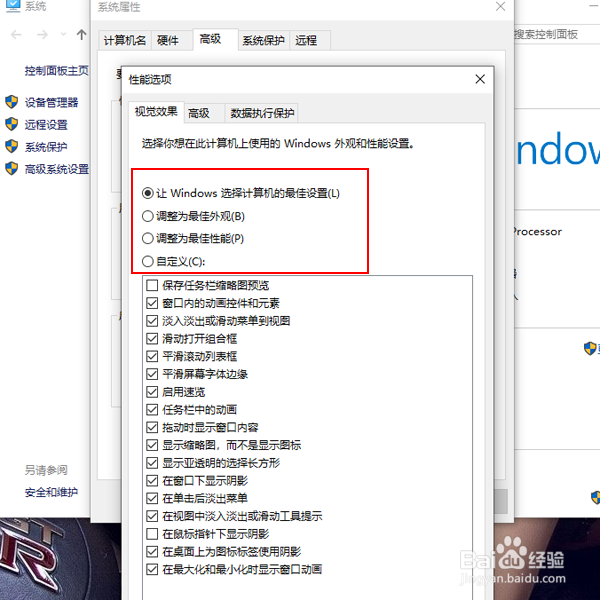Go back with the left arrow in 系统 window

(16, 35)
